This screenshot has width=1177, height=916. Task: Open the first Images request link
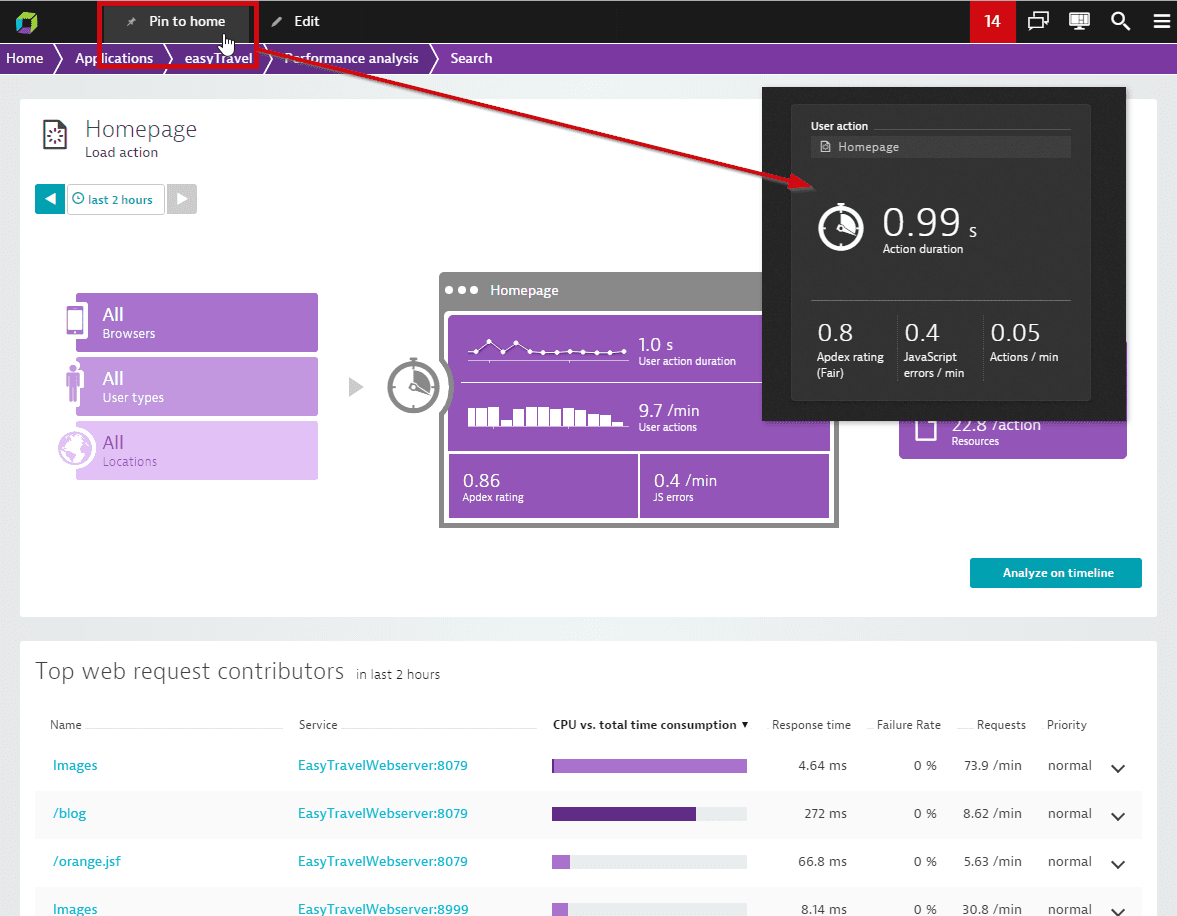(75, 765)
